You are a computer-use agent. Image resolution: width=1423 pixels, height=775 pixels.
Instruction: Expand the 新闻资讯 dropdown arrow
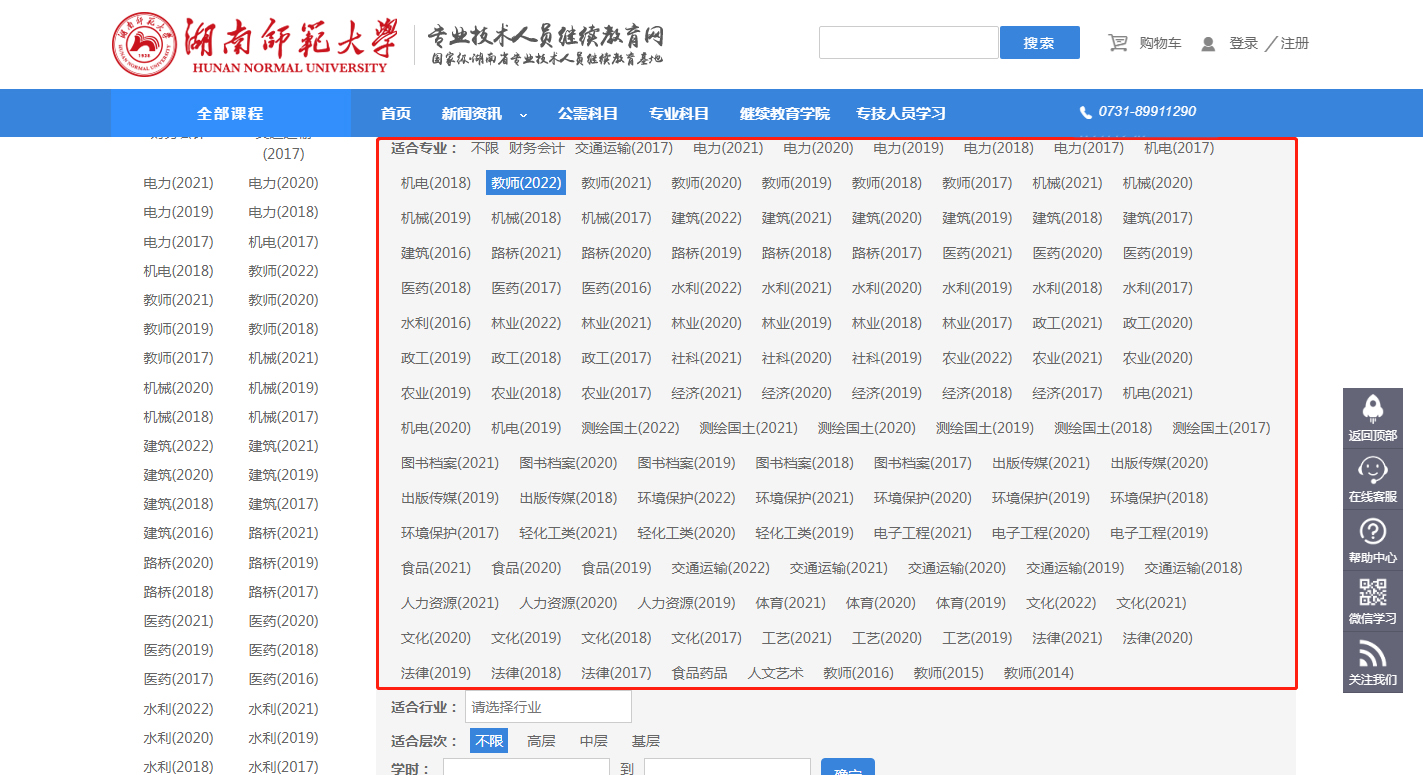523,114
